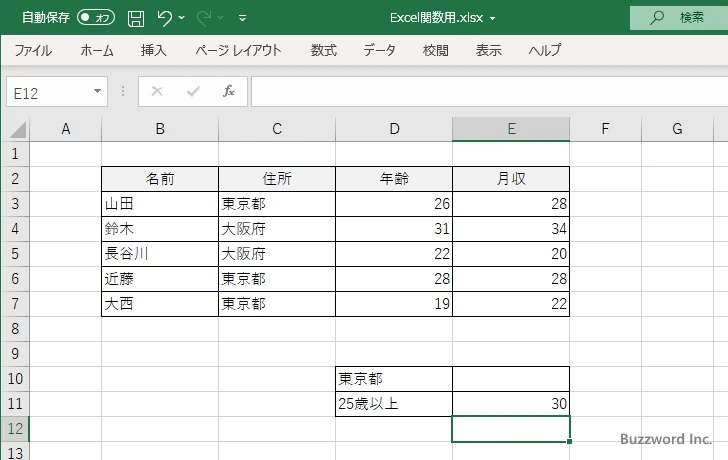This screenshot has width=728, height=460.
Task: Switch to the ホーム tab
Action: point(97,50)
